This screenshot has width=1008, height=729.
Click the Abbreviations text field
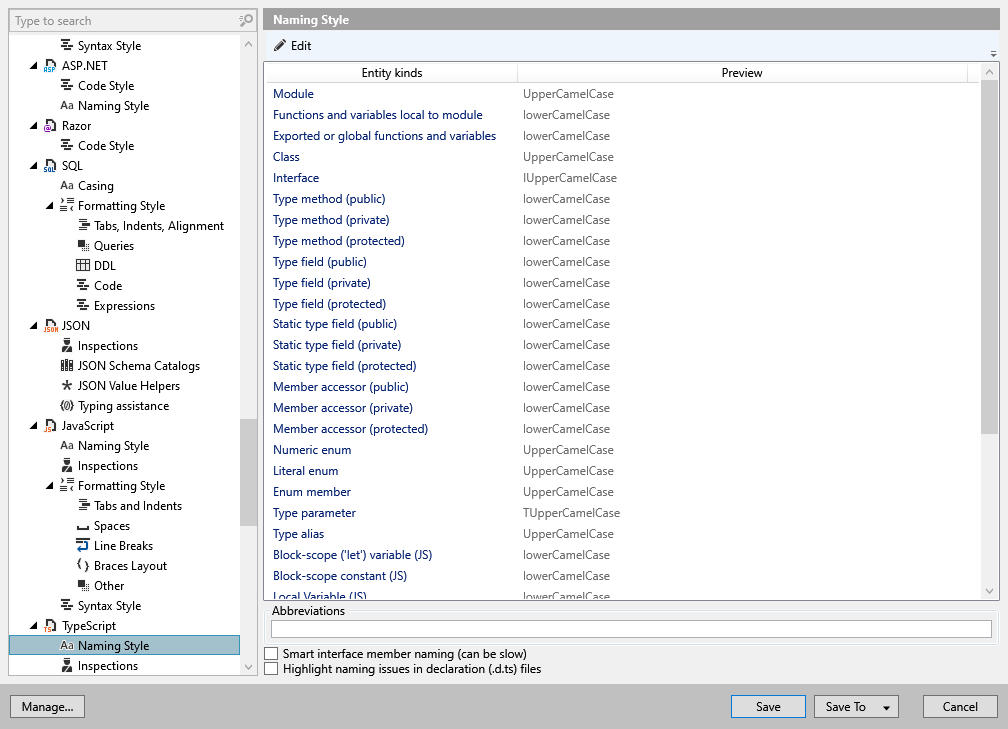[631, 629]
